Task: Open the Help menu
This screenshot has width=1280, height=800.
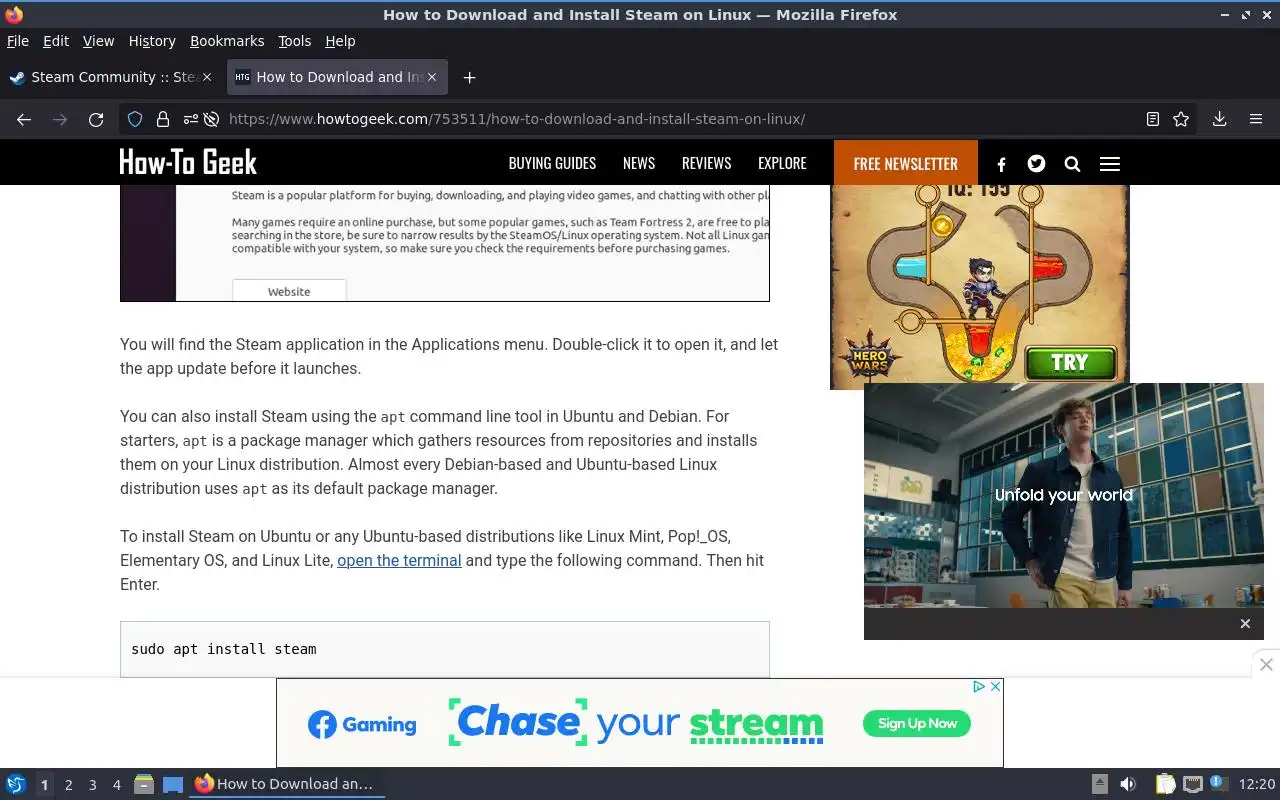Action: click(x=340, y=41)
